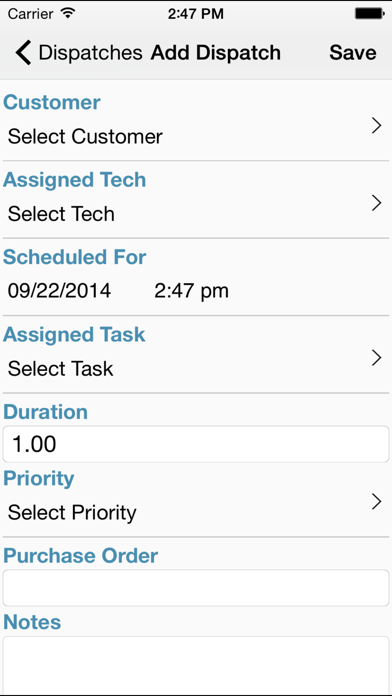
Task: Tap the Wi-Fi status icon
Action: pos(68,14)
